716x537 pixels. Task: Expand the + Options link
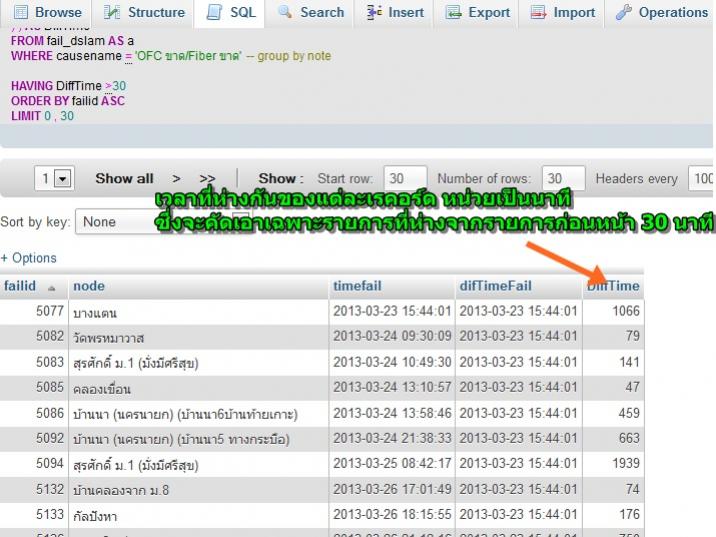(x=28, y=258)
